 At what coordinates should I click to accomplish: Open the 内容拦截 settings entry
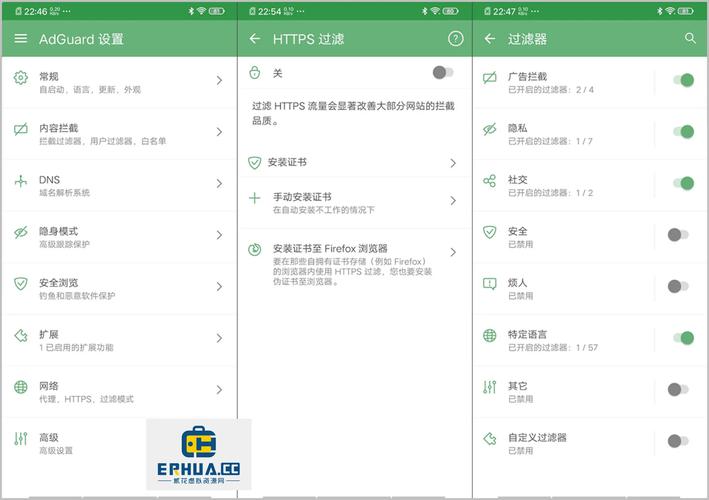119,134
